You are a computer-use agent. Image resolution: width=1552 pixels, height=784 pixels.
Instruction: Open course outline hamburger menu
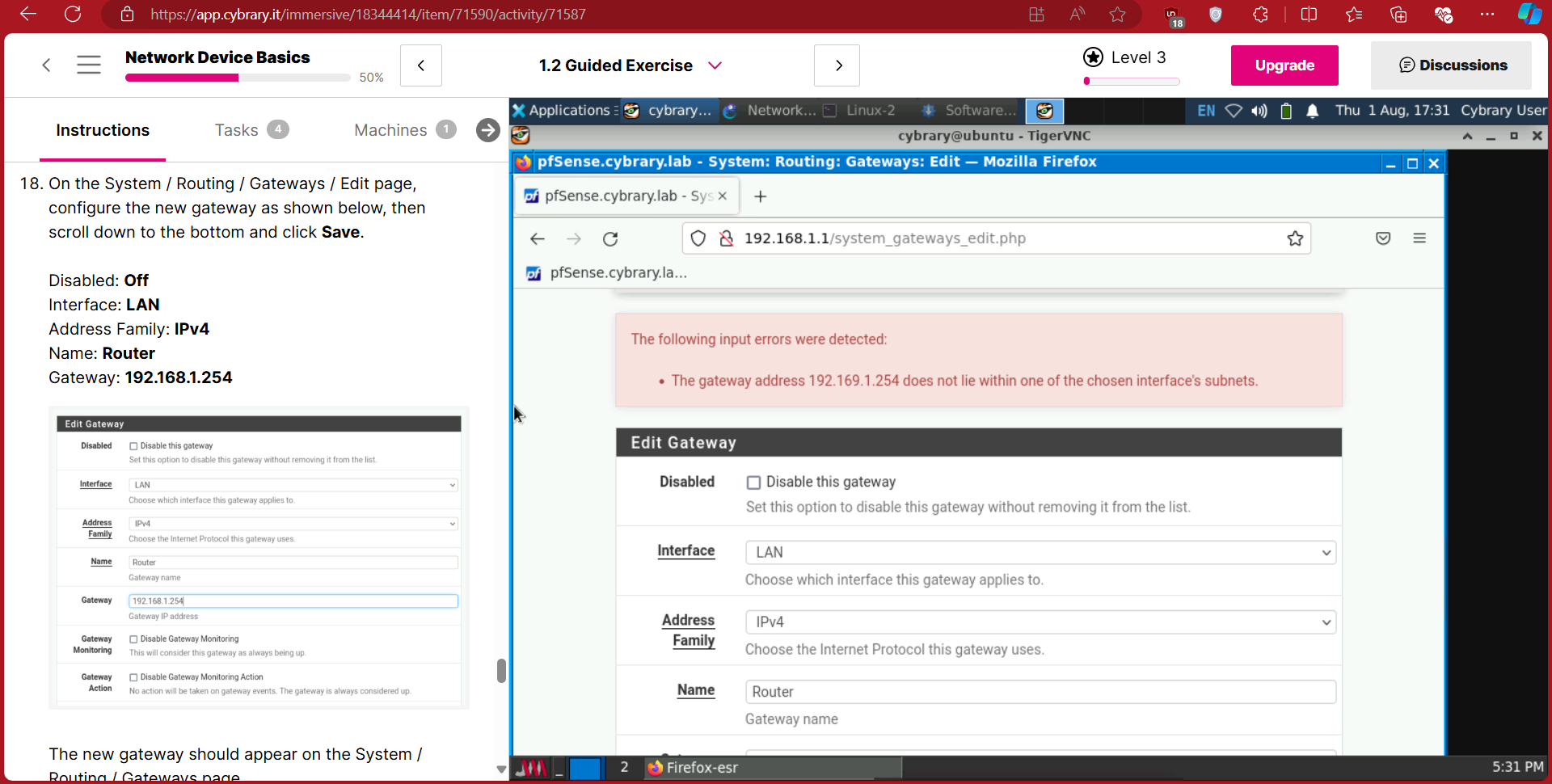[89, 65]
